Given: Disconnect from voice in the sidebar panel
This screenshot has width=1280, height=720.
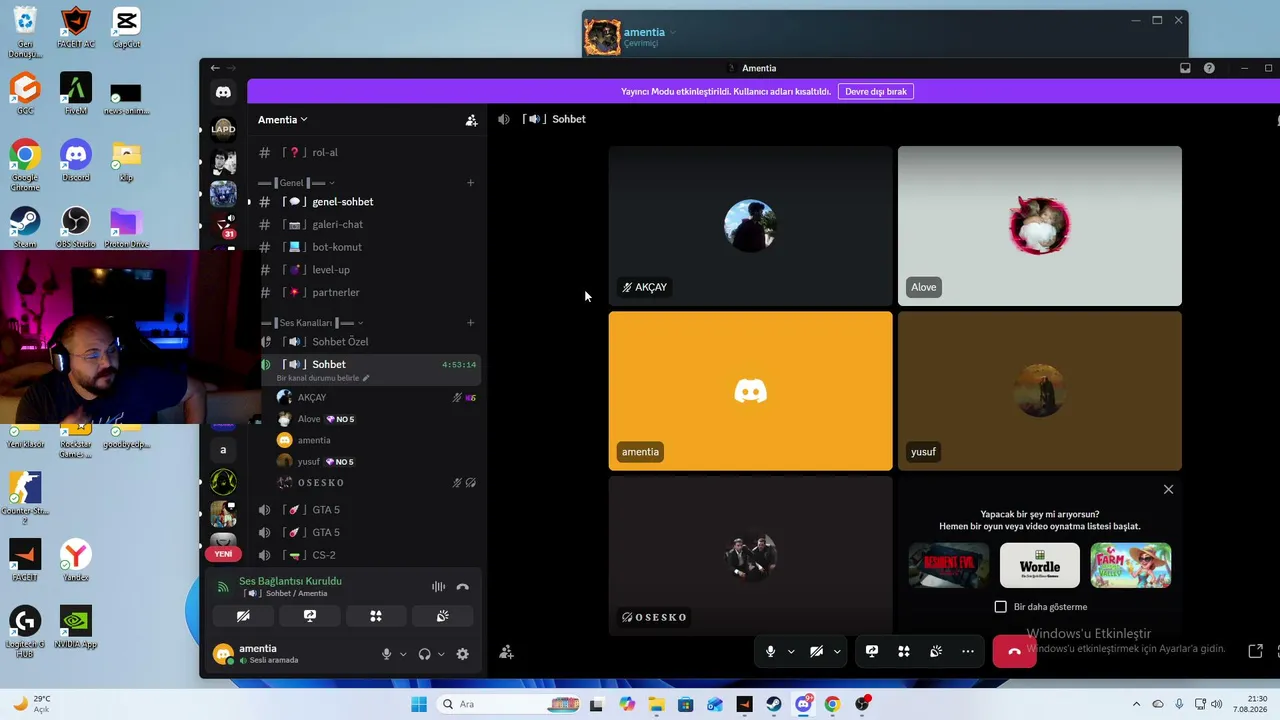Looking at the screenshot, I should tap(463, 587).
